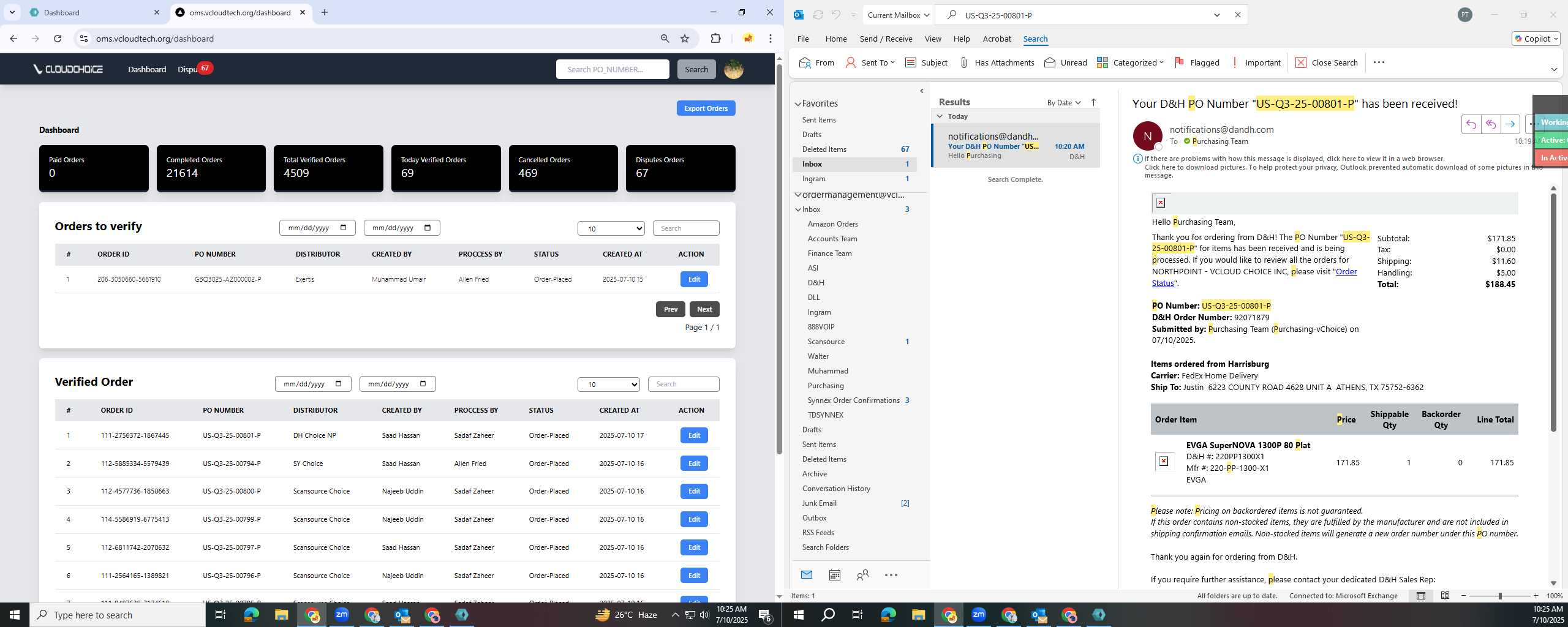Open more ribbon options ellipsis
Viewport: 1568px width, 627px height.
point(1379,62)
